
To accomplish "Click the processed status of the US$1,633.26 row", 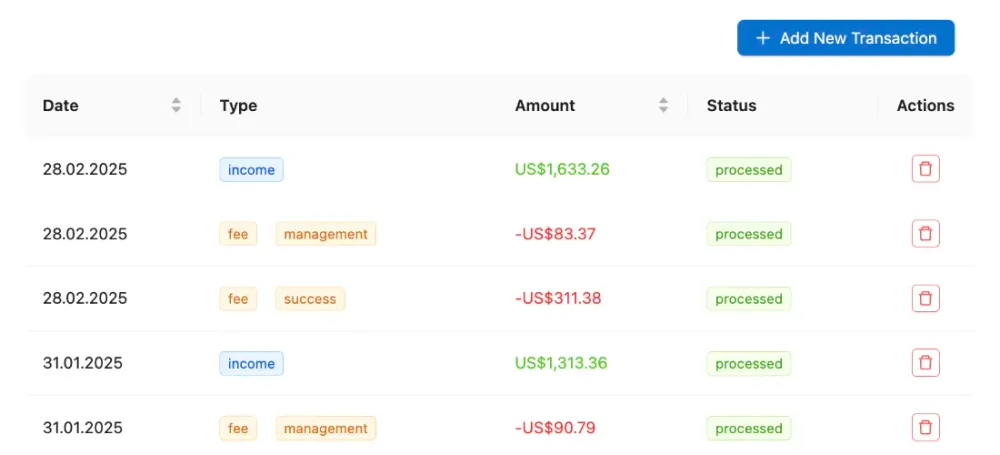I will coord(748,170).
